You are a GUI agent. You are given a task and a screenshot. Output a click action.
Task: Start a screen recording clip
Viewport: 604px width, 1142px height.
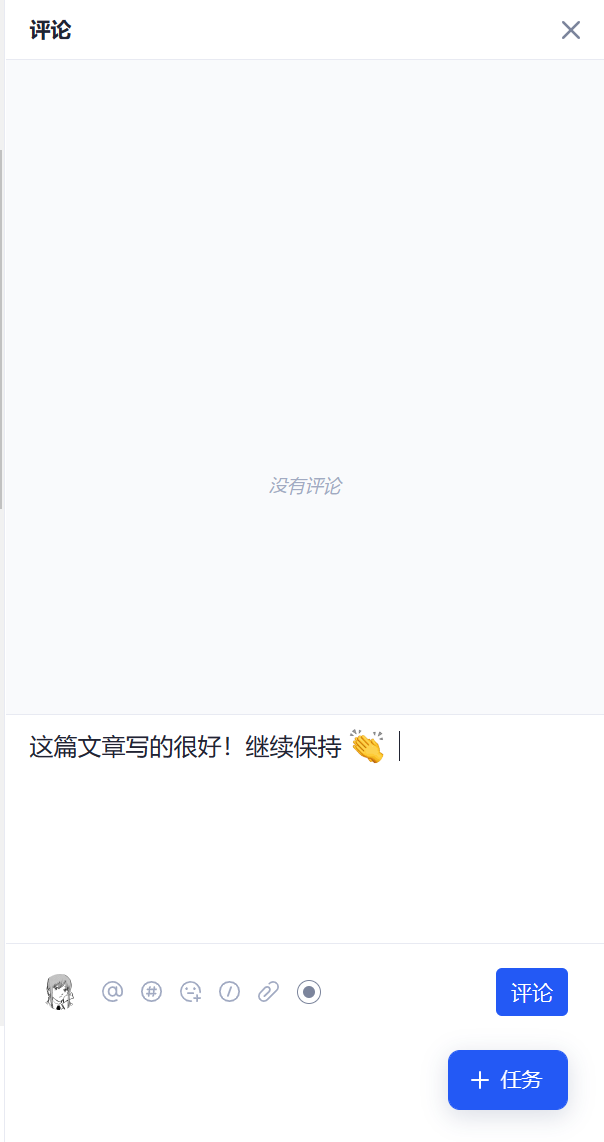point(309,991)
